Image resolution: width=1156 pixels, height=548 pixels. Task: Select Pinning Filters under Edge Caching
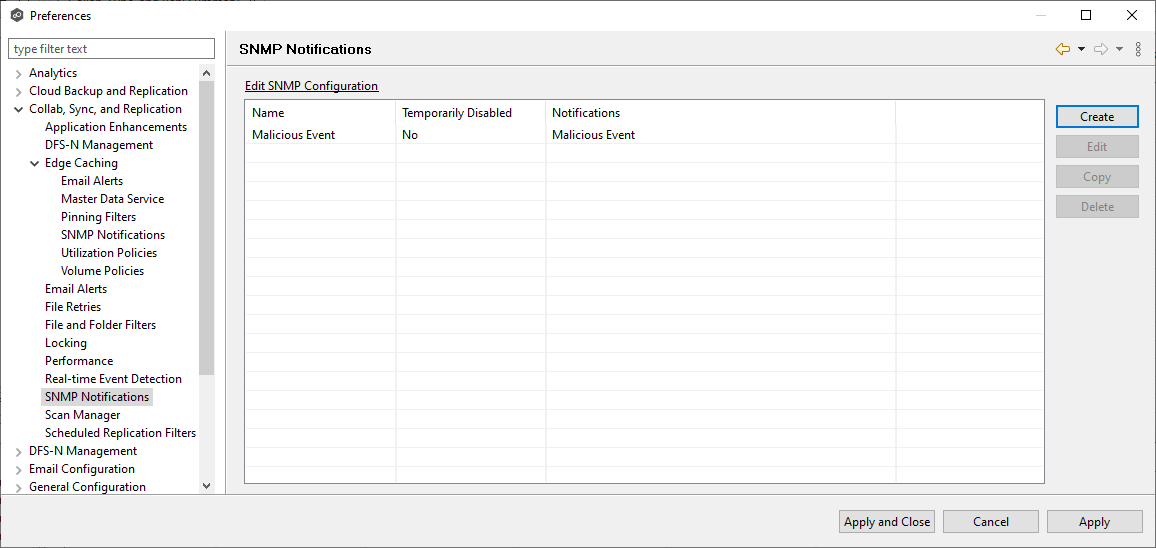tap(98, 217)
